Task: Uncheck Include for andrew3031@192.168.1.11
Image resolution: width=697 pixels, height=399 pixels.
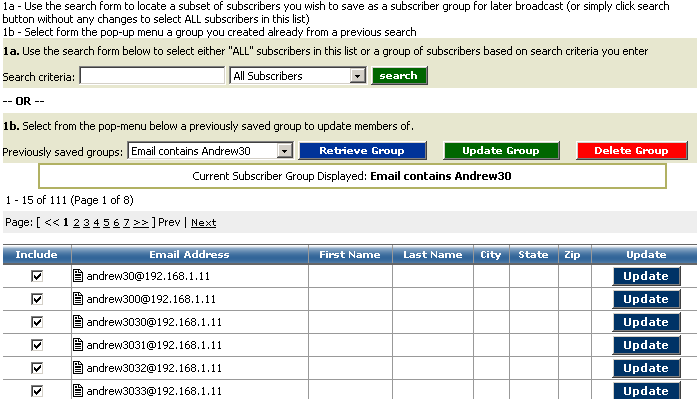Action: [x=37, y=345]
